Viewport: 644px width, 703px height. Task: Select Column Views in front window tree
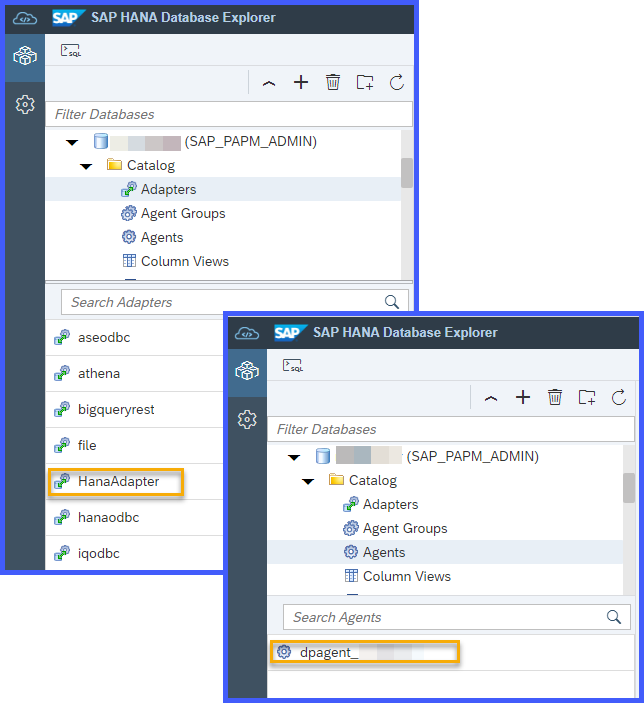pyautogui.click(x=445, y=576)
